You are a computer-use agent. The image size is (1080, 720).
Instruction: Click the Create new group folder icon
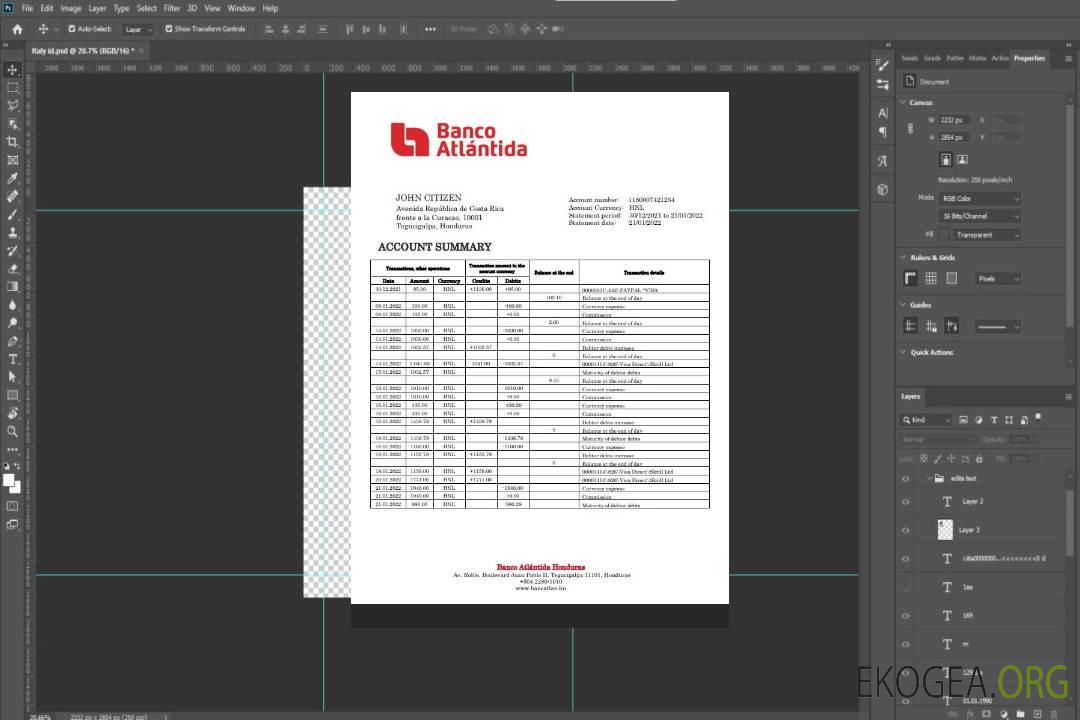[1020, 714]
